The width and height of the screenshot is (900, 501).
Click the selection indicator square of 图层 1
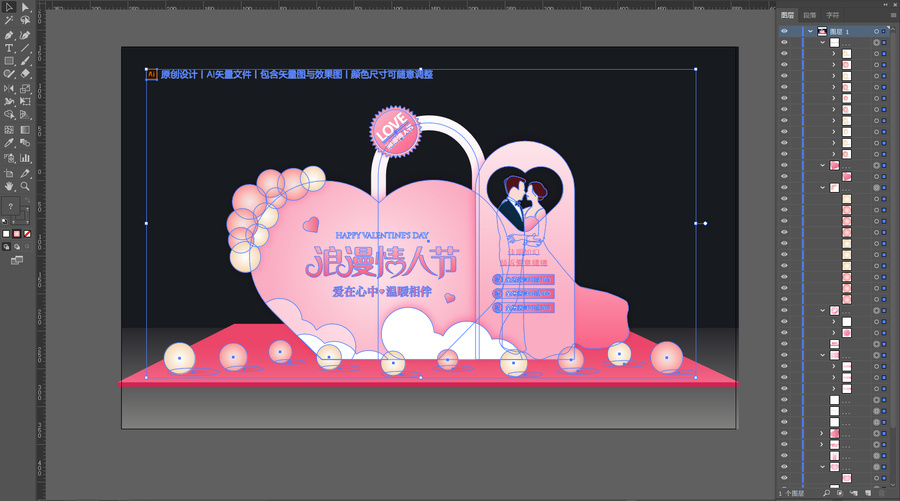pyautogui.click(x=884, y=32)
